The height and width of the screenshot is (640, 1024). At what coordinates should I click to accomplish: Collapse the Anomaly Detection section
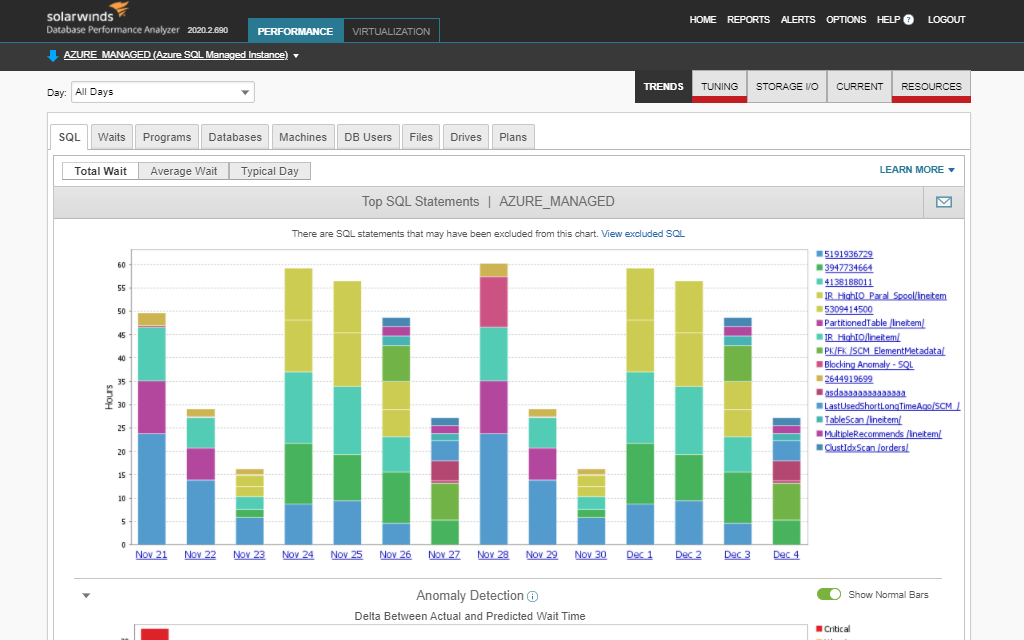pos(86,596)
